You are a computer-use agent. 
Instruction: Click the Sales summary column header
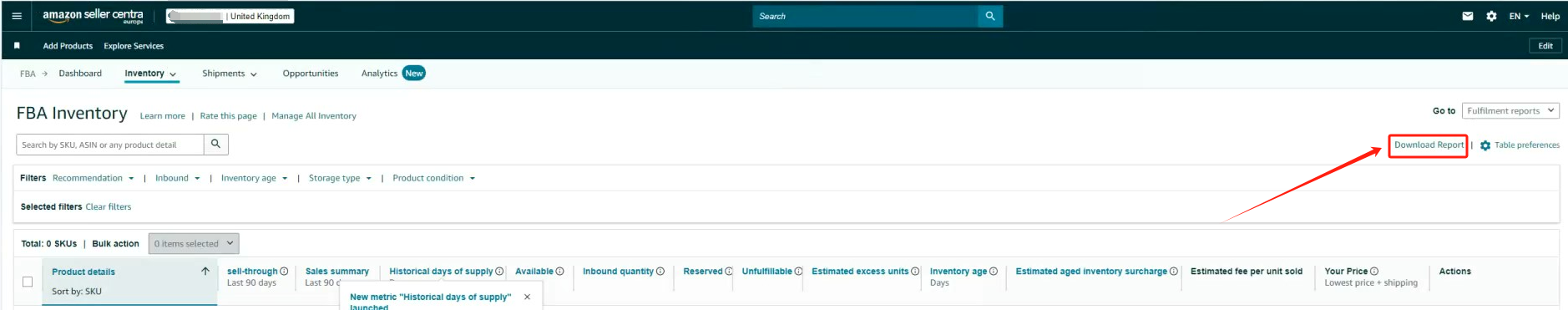tap(337, 272)
